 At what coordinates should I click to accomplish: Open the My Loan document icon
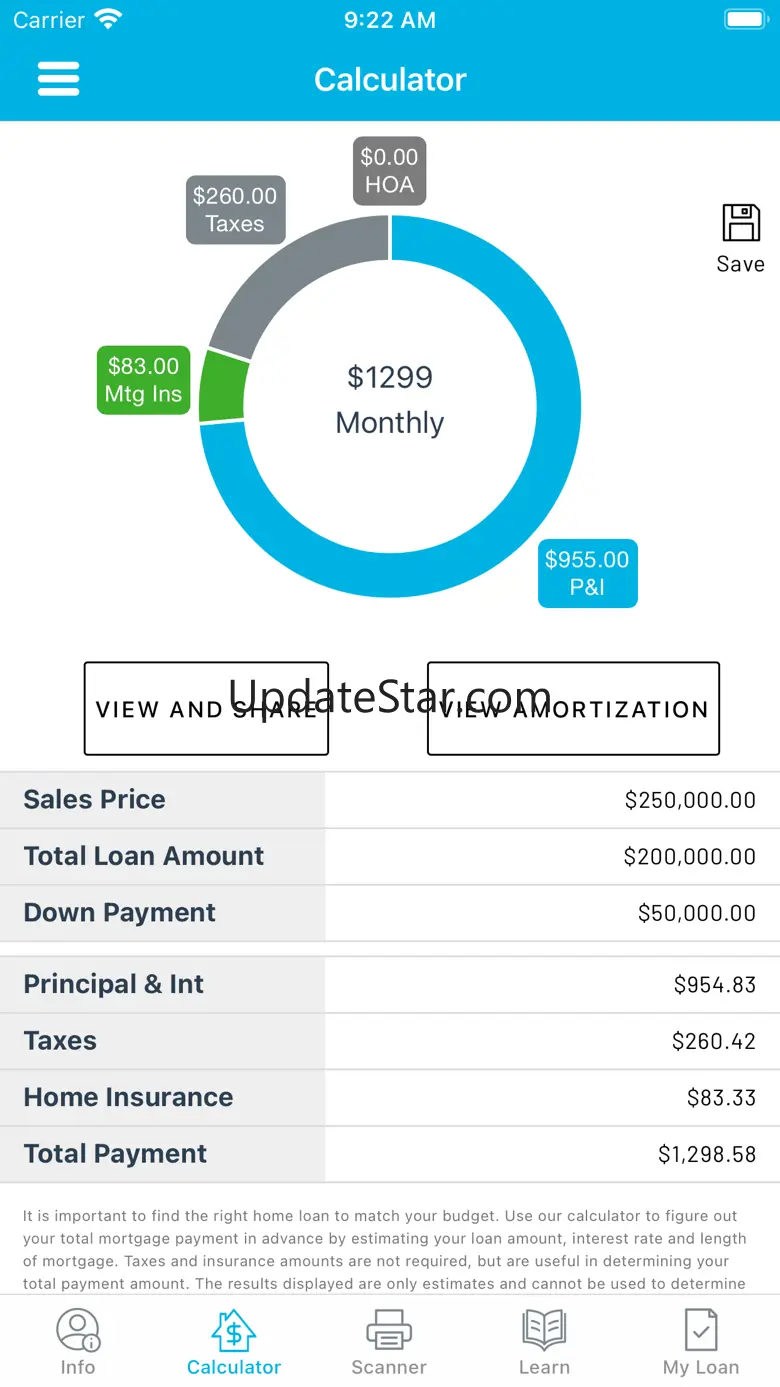tap(701, 1330)
